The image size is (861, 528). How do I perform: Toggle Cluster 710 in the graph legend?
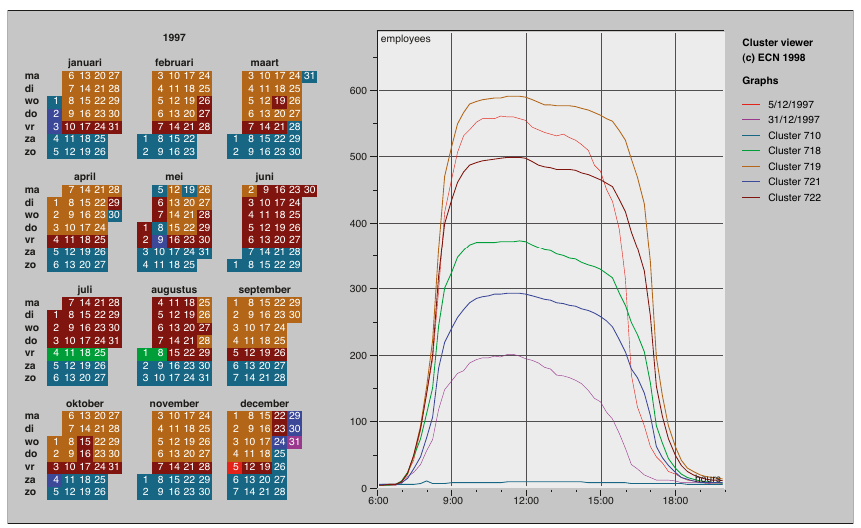pos(789,135)
